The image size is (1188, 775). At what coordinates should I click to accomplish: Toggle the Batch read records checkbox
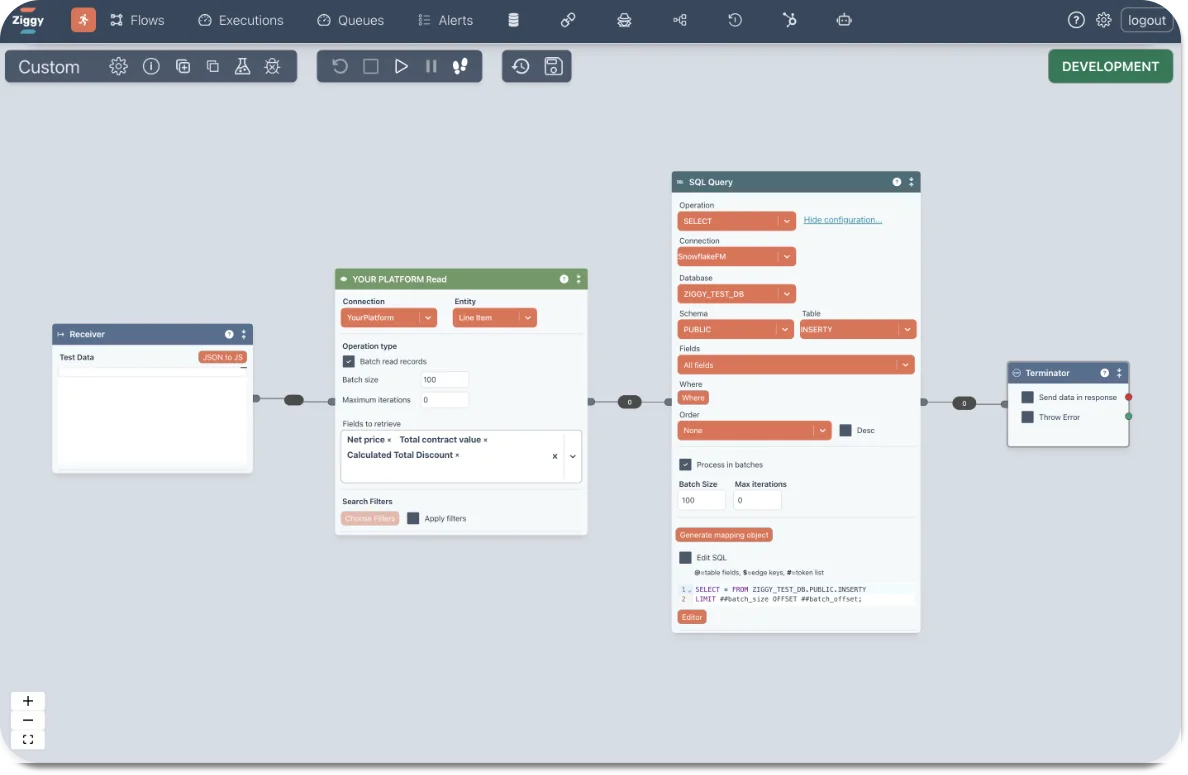pos(349,362)
